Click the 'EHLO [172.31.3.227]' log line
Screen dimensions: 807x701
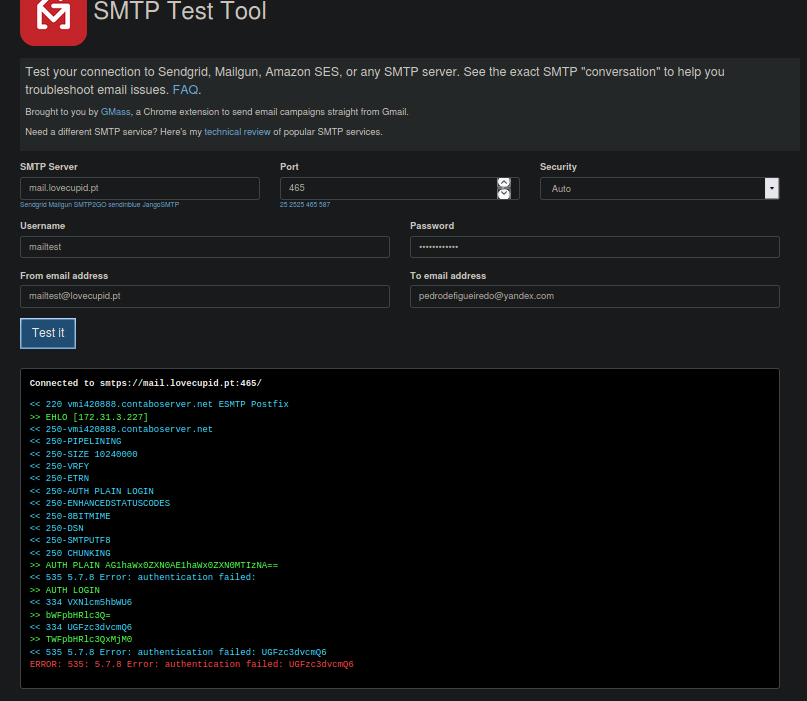(89, 417)
